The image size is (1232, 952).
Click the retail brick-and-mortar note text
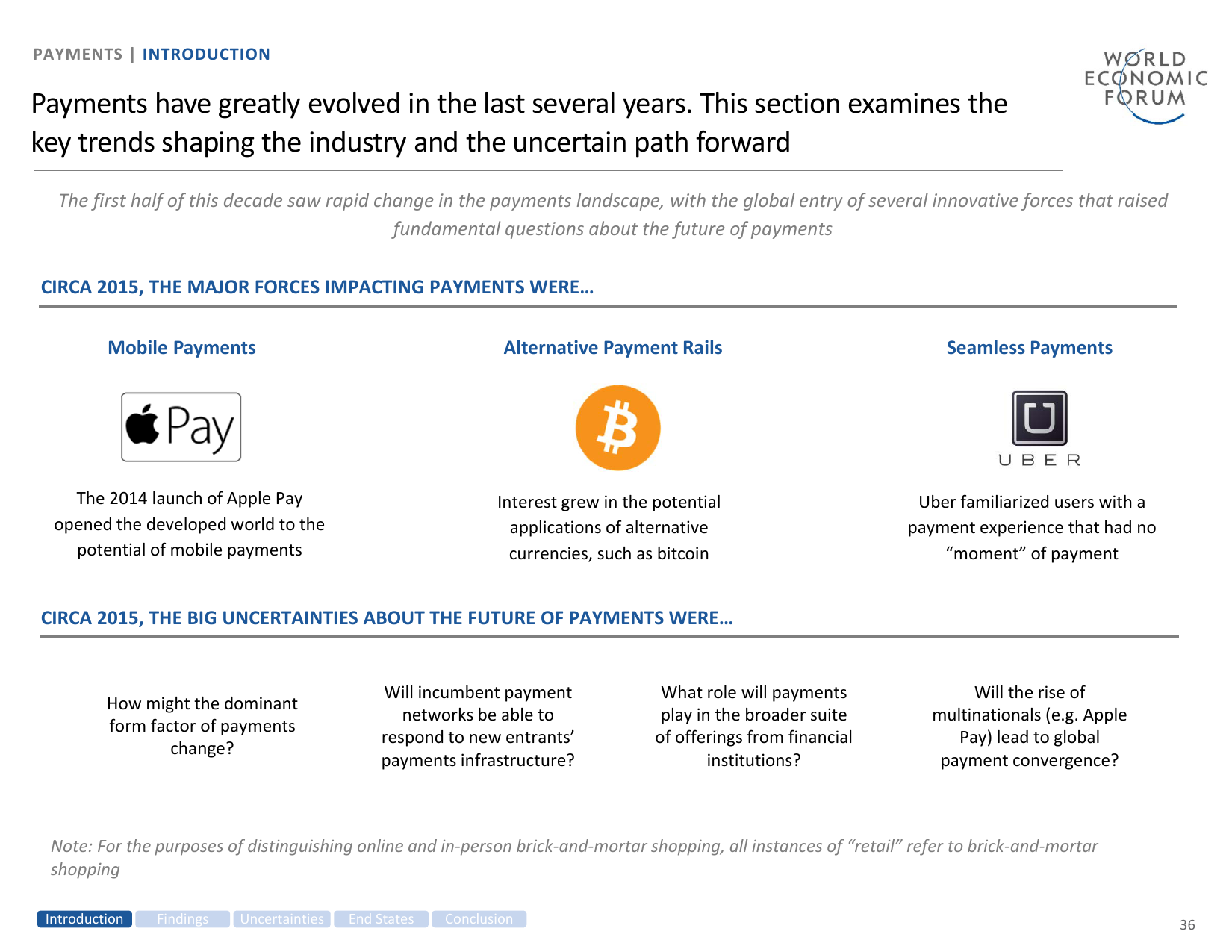click(x=574, y=857)
